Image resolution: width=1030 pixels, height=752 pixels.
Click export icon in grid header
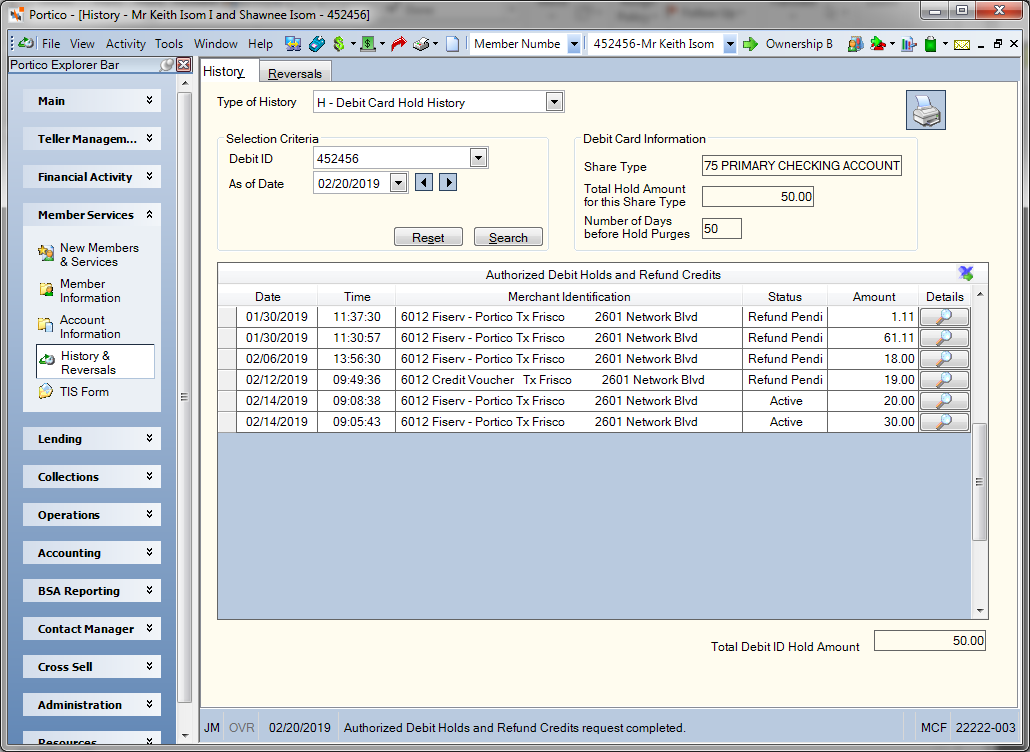pos(965,274)
